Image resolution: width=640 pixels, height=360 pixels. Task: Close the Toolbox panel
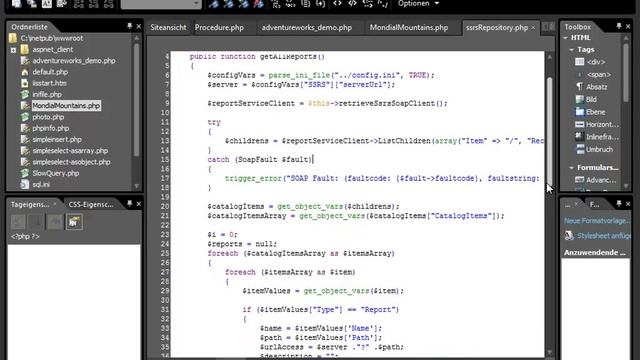tap(628, 26)
